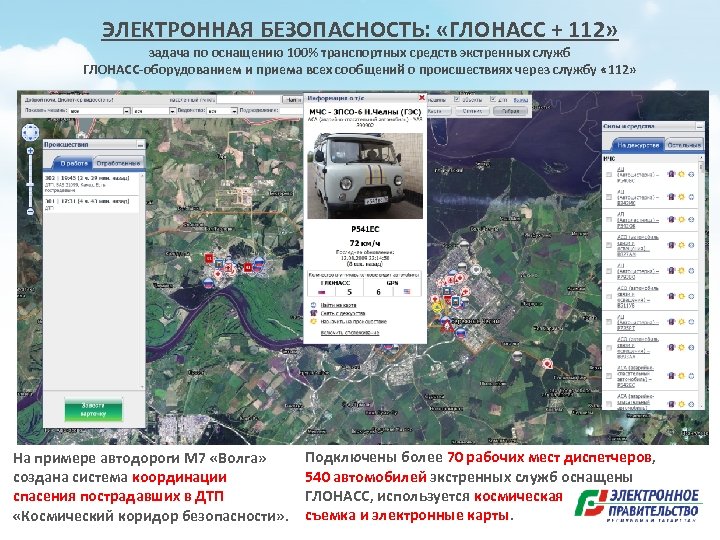This screenshot has width=720, height=540.
Task: Select incident 301 in the list
Action: 90,204
